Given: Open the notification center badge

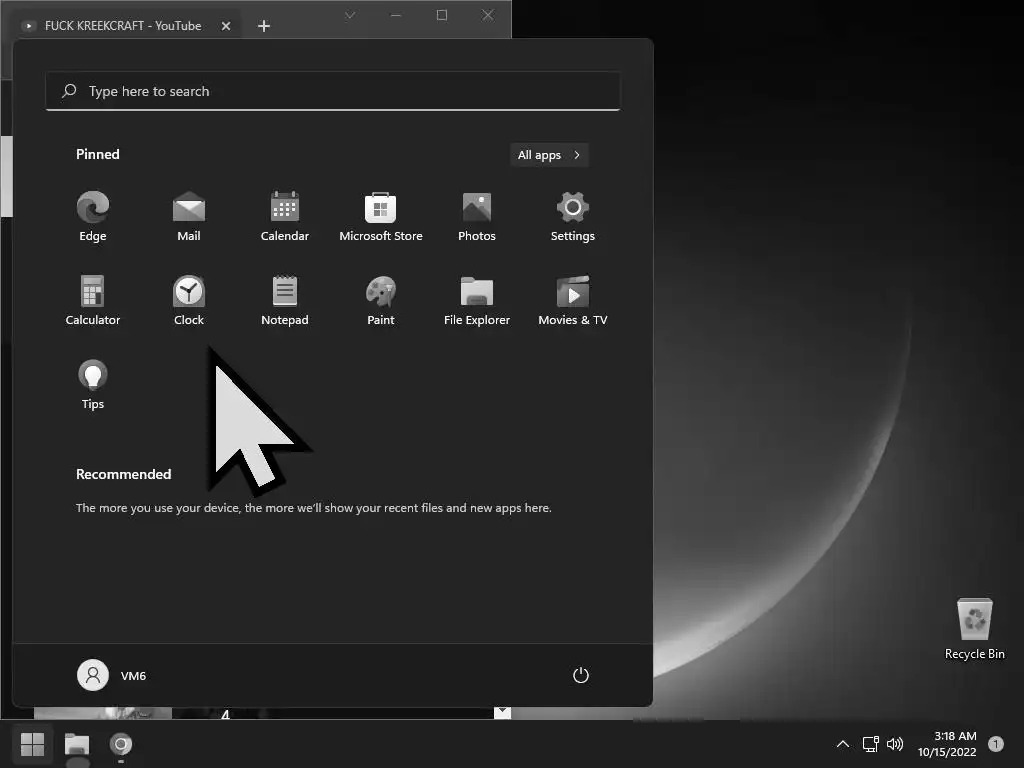Looking at the screenshot, I should click(996, 744).
